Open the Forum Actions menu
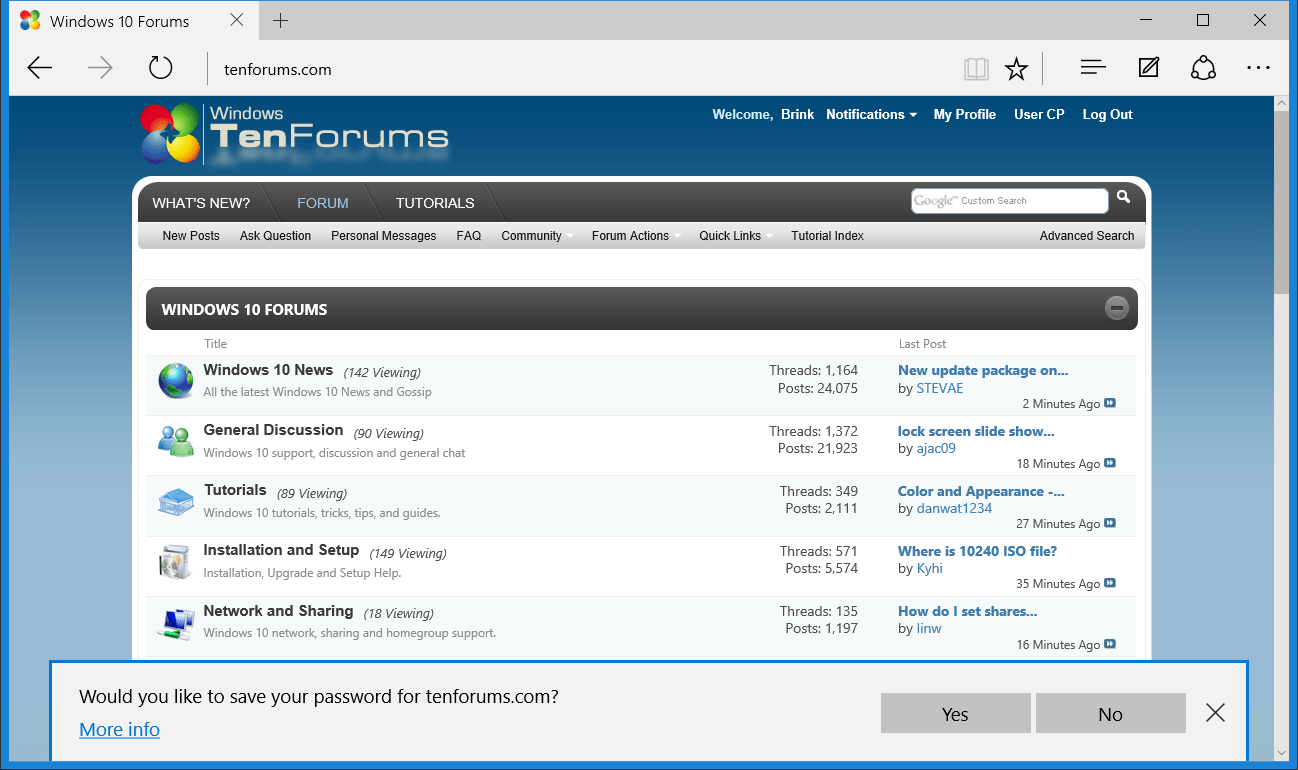The image size is (1298, 770). [x=631, y=235]
